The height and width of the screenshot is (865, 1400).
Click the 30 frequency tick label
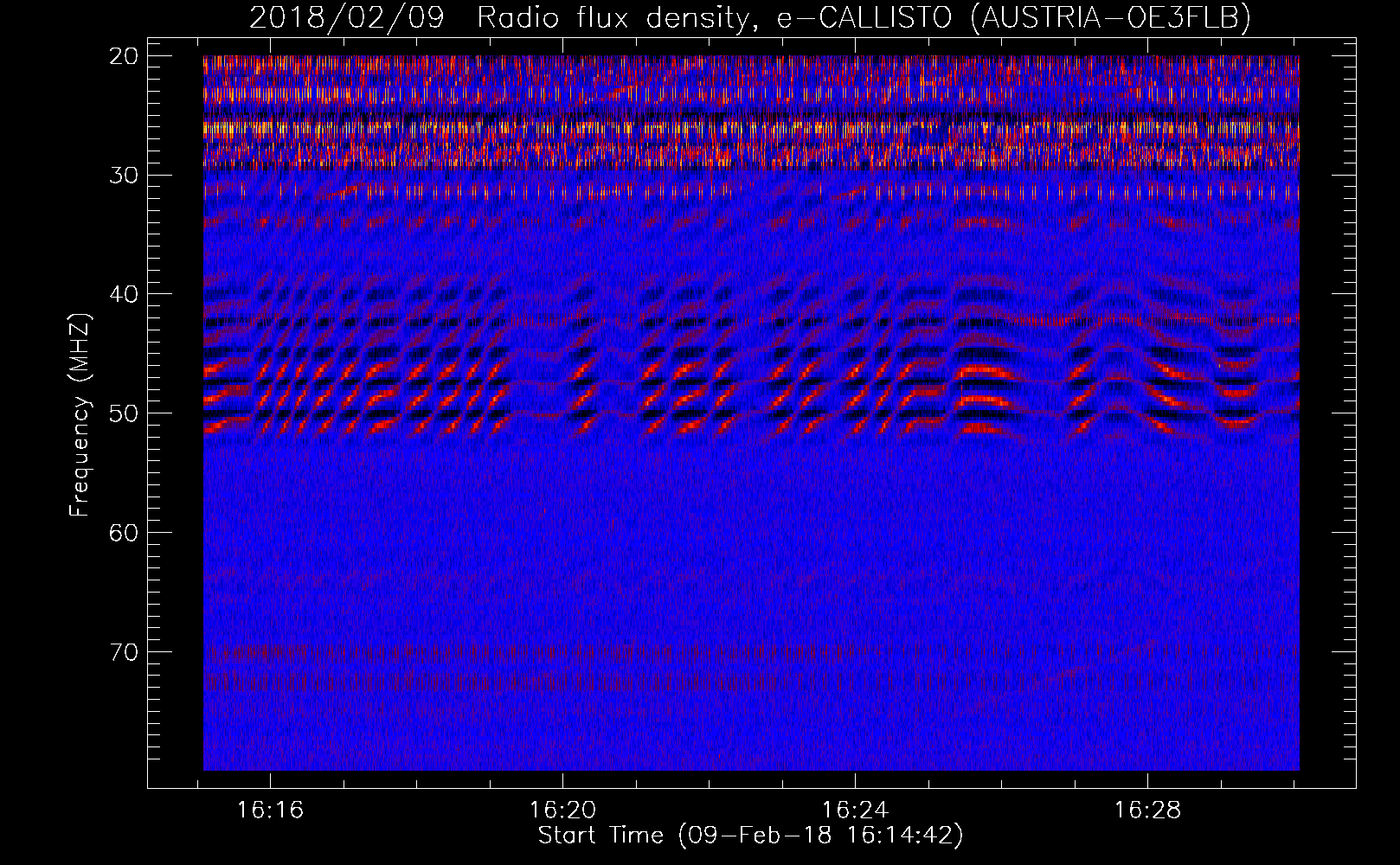tap(125, 175)
